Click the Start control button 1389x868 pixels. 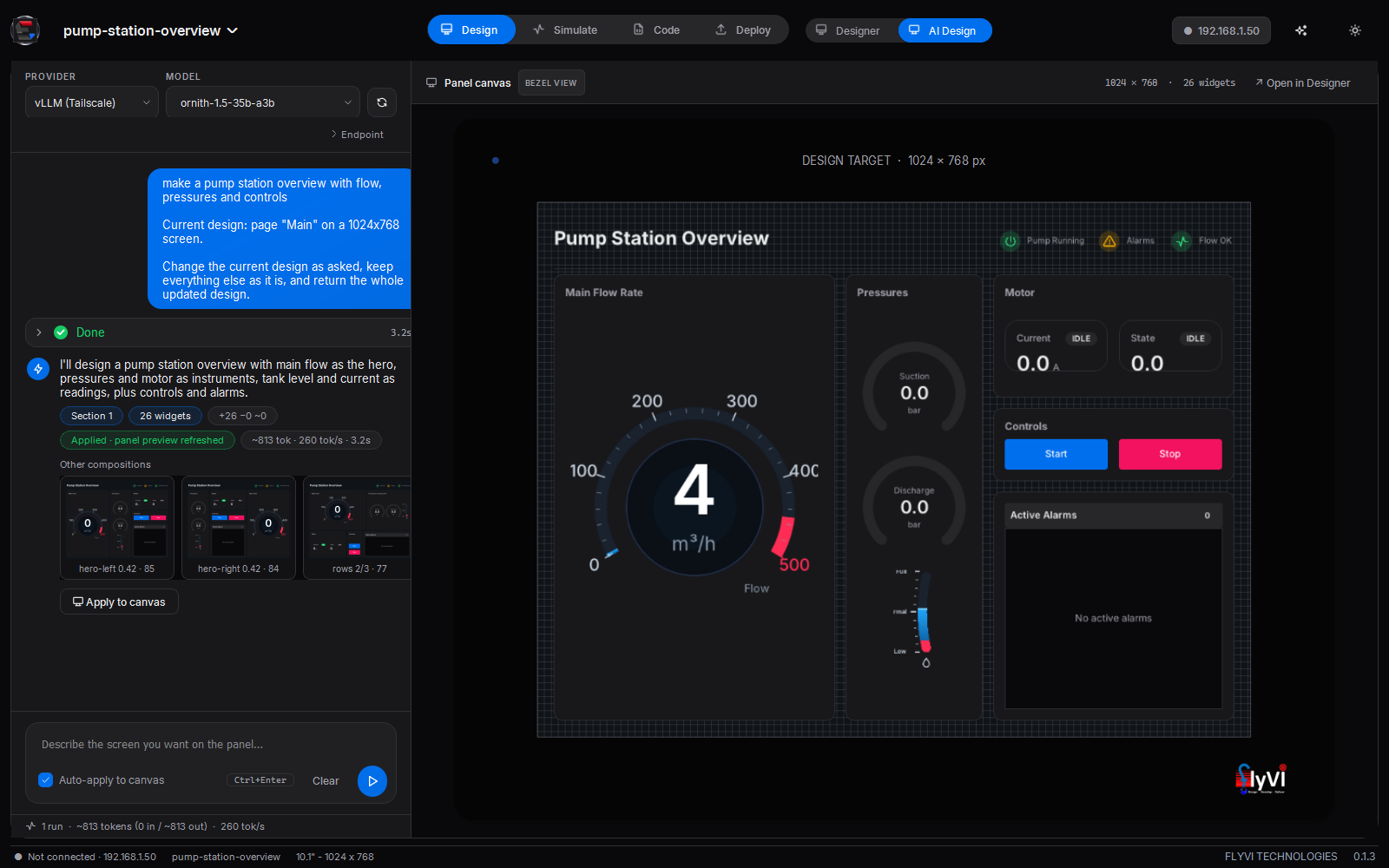[x=1056, y=454]
